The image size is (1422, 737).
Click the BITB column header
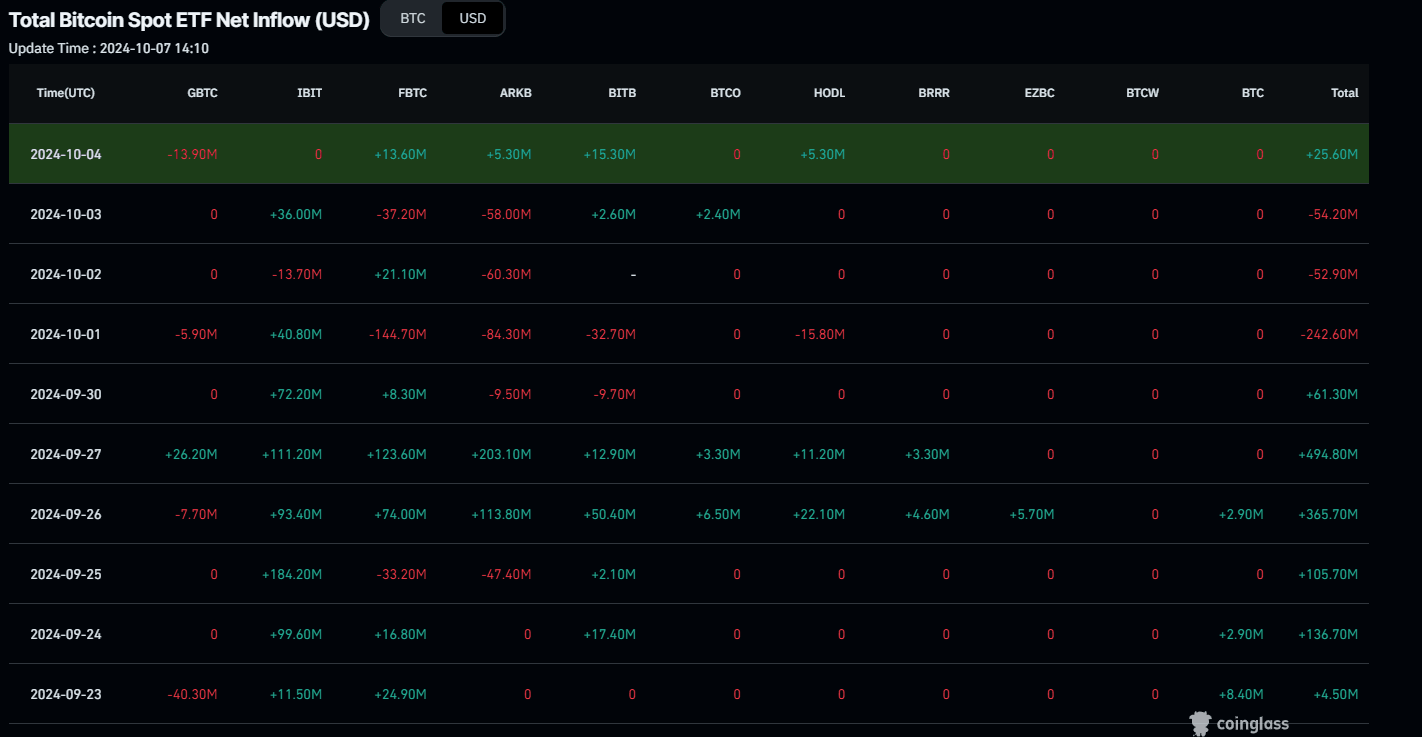(621, 93)
